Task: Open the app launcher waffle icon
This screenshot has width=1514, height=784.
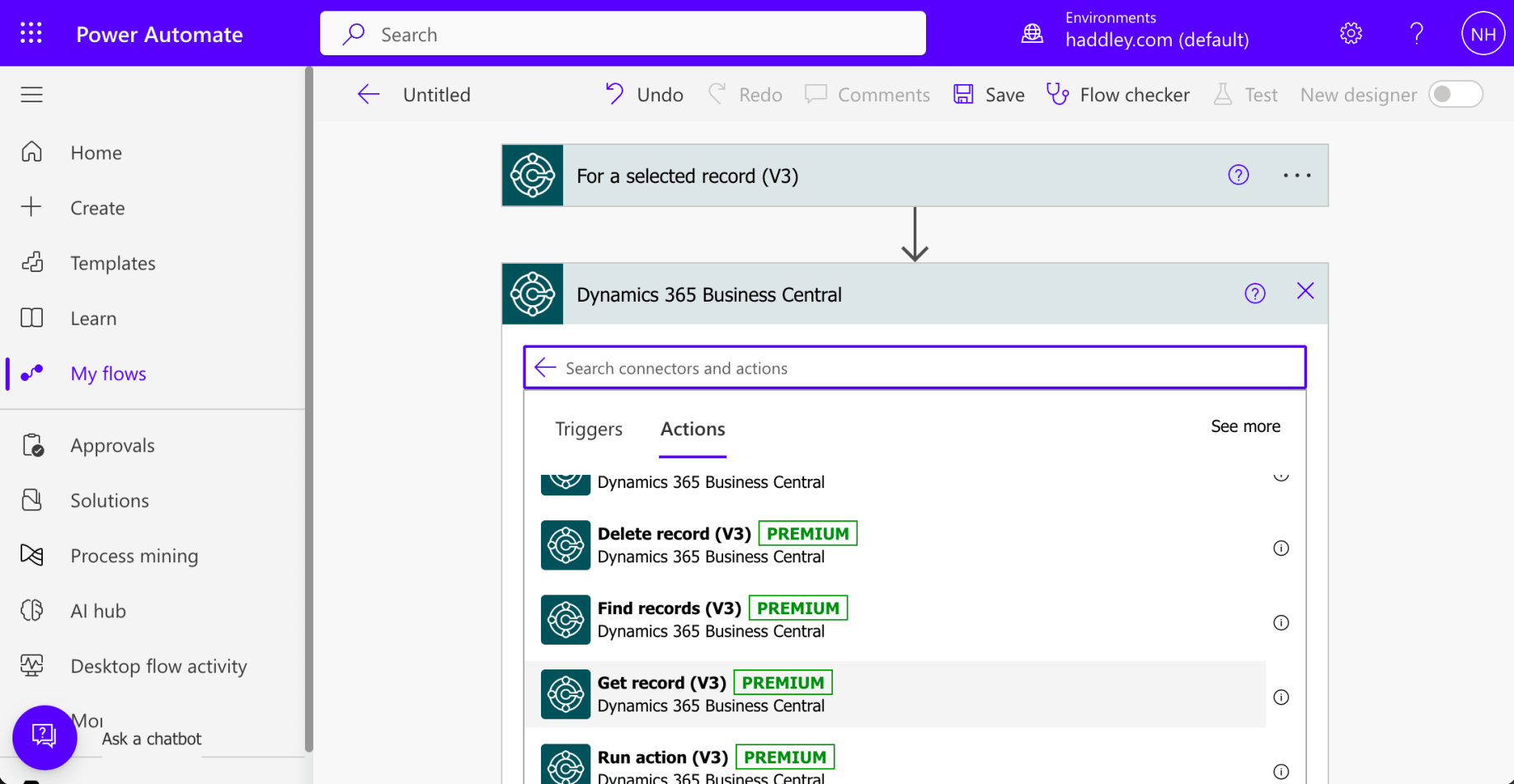Action: pyautogui.click(x=31, y=33)
